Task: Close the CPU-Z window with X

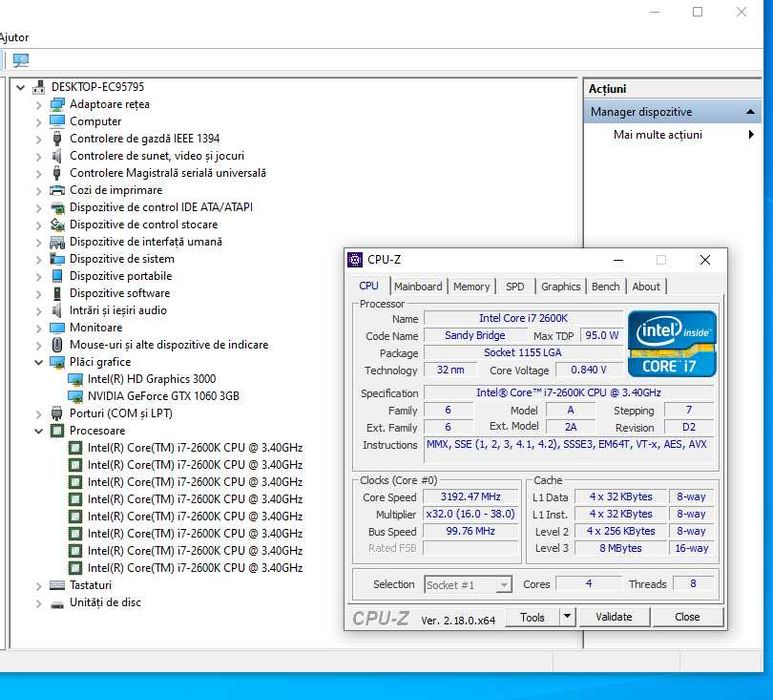Action: point(705,260)
